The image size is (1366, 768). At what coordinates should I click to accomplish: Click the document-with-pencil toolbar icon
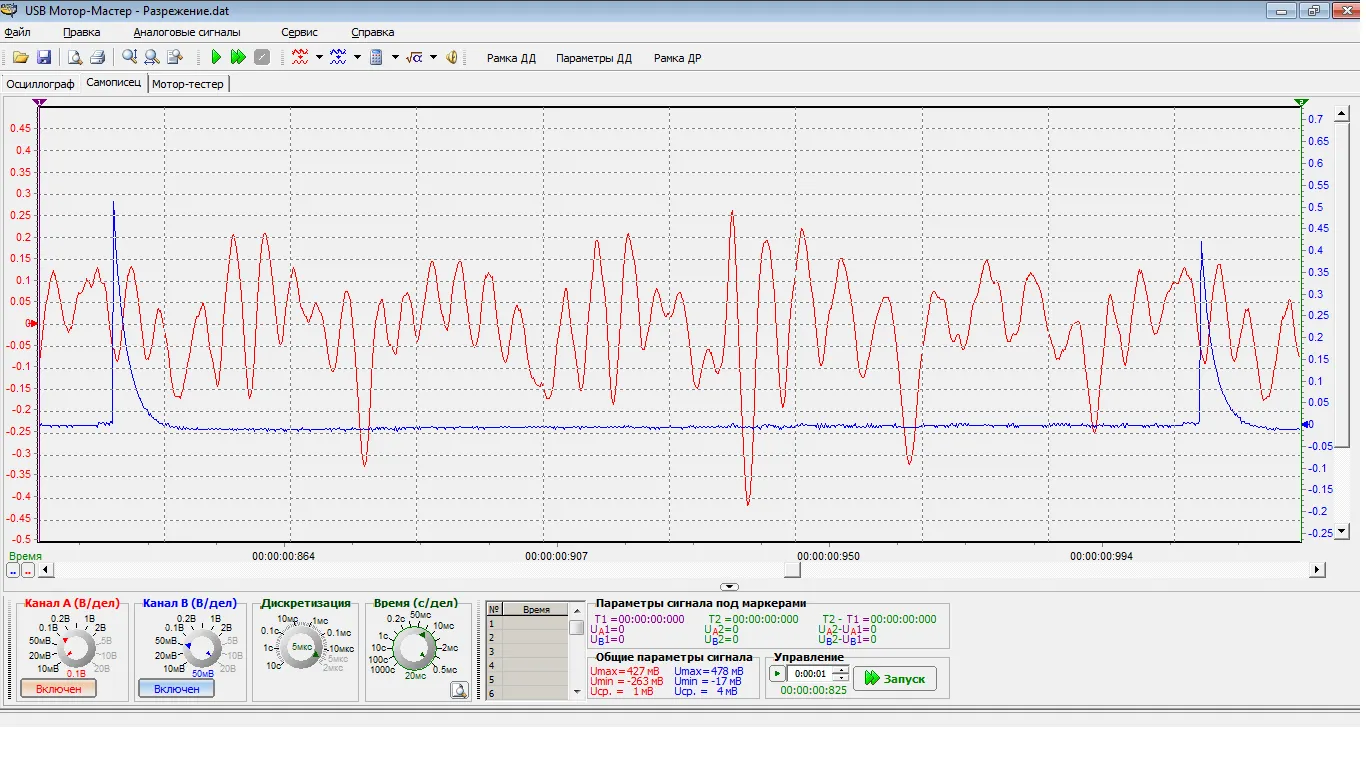click(175, 58)
